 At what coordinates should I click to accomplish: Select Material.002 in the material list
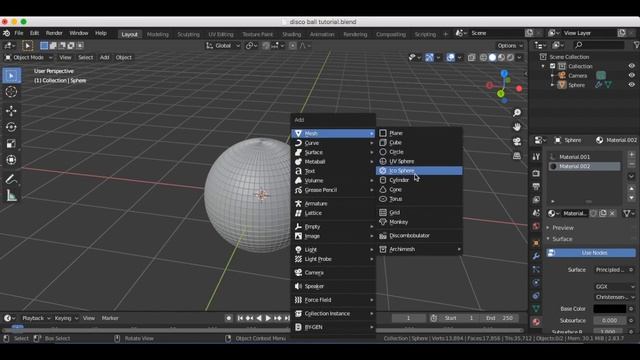(584, 166)
